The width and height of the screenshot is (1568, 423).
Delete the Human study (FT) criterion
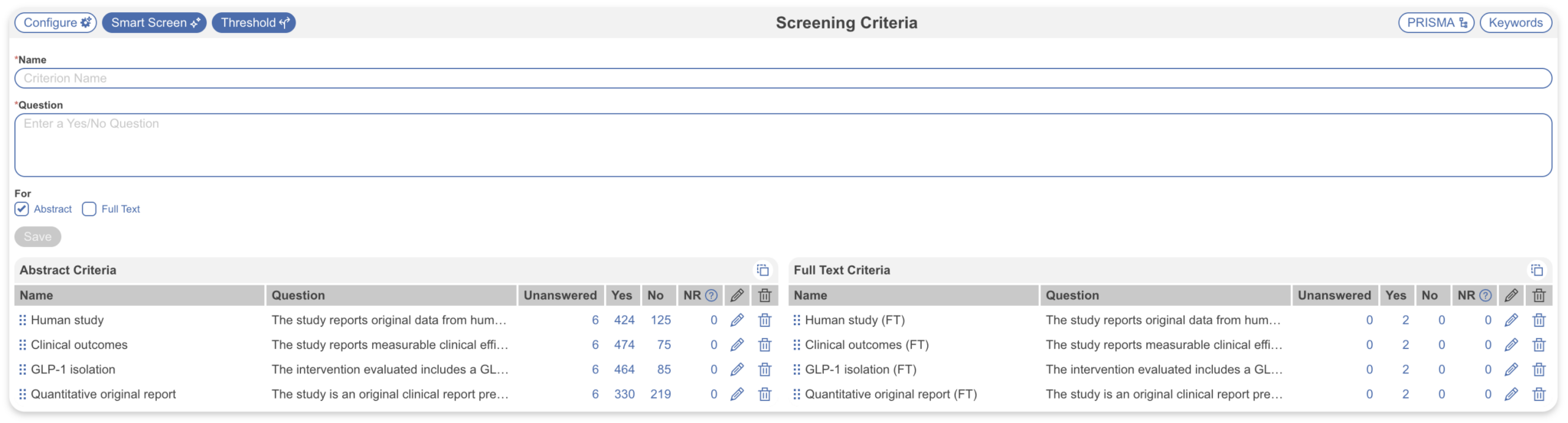pyautogui.click(x=1539, y=321)
